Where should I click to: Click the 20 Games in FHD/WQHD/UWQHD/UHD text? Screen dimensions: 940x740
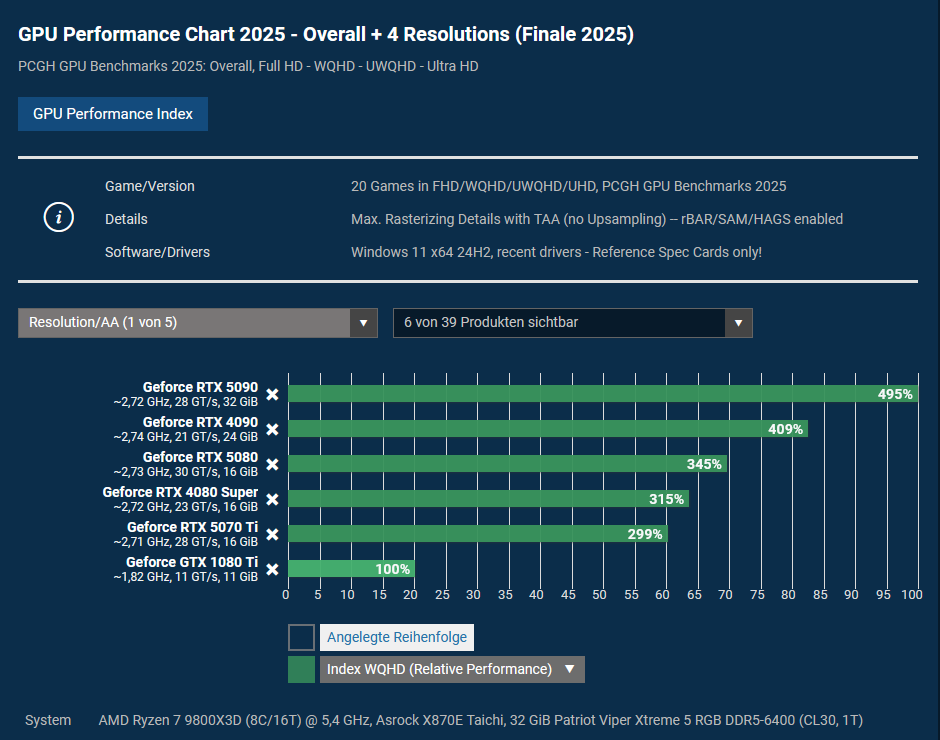pyautogui.click(x=568, y=186)
